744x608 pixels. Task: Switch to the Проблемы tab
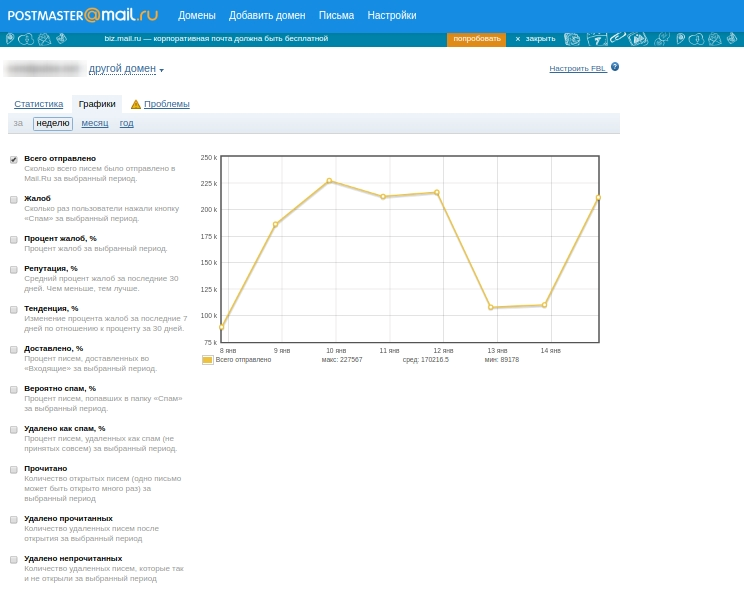point(166,104)
